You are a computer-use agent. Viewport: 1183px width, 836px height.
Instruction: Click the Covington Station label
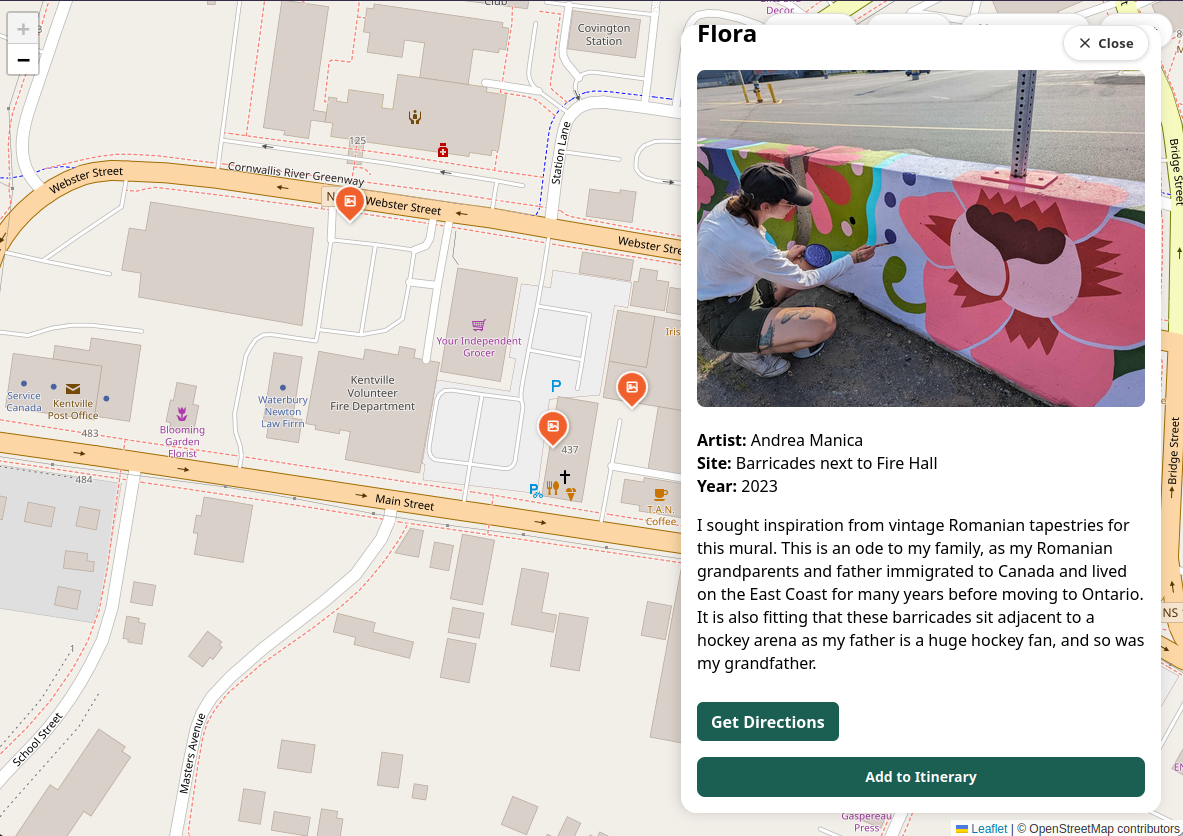[x=604, y=35]
